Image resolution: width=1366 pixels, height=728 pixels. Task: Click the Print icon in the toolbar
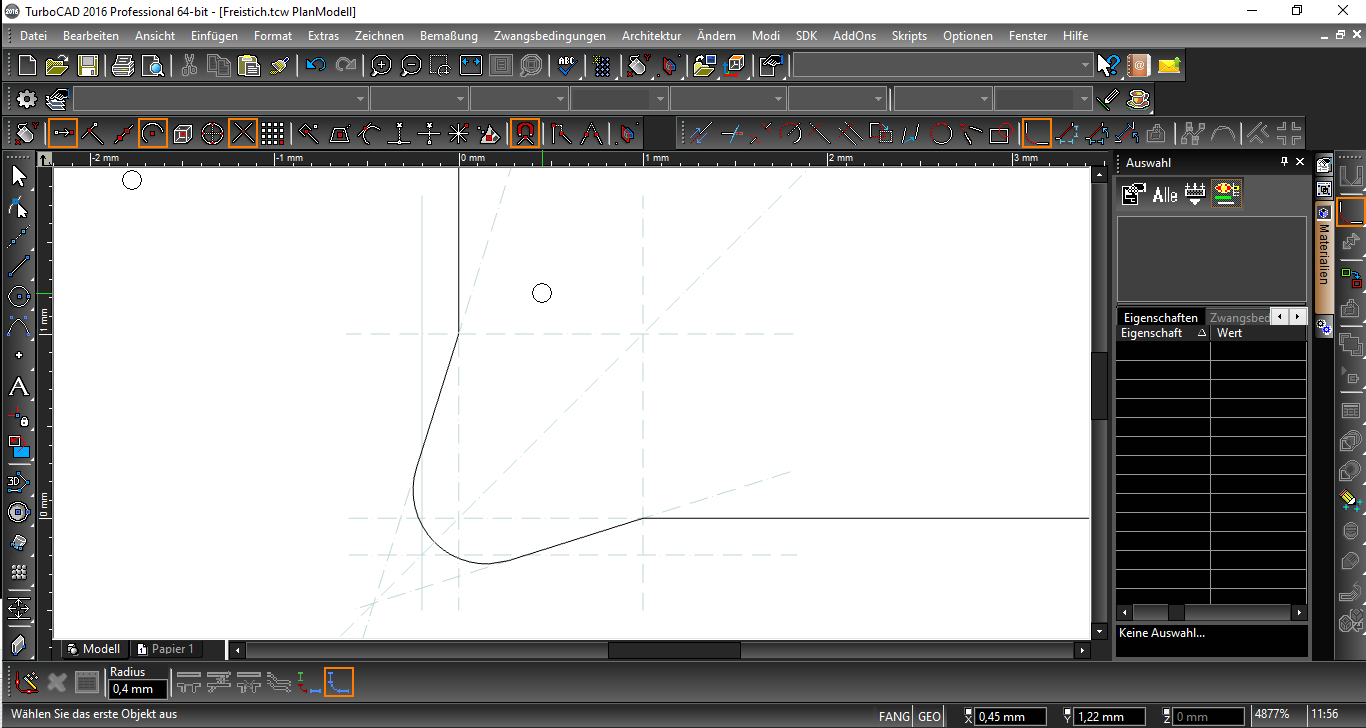[123, 66]
